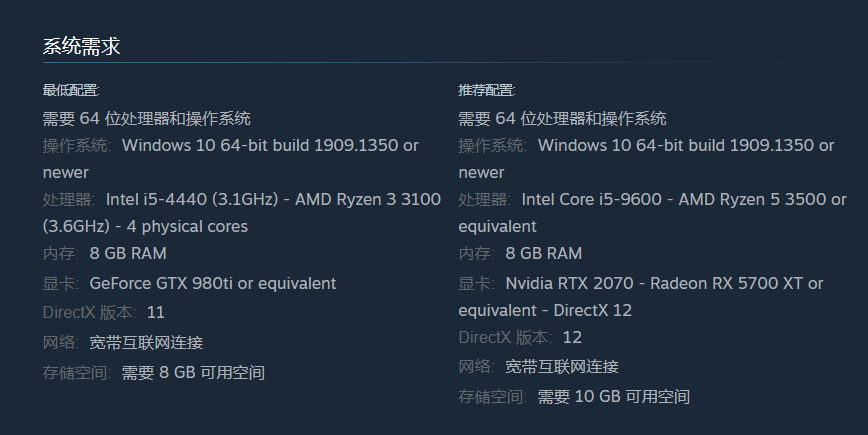This screenshot has width=868, height=435.
Task: Click minimum 需要 64 位处理器和操作系统 line
Action: [x=147, y=118]
